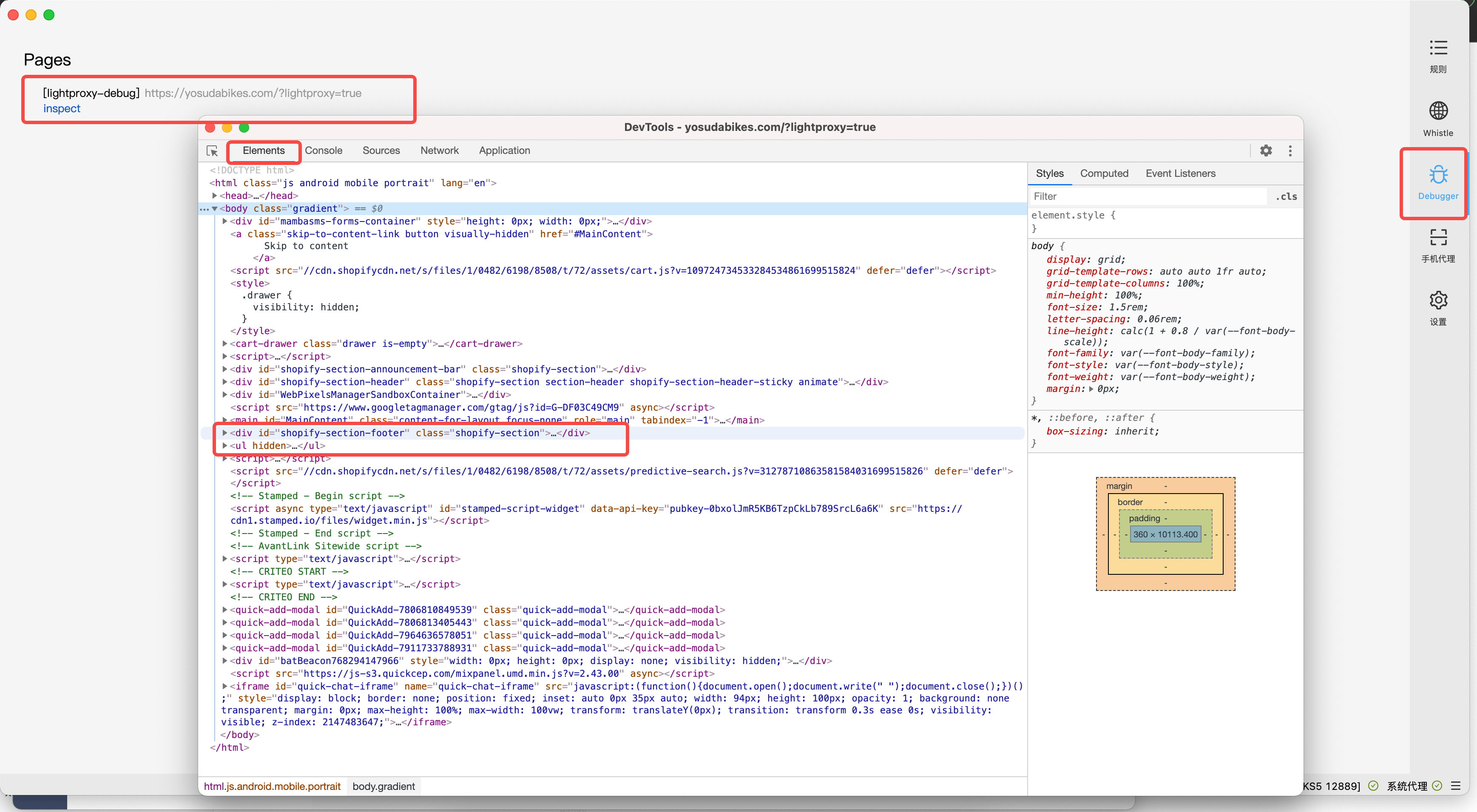
Task: Click the inspect element picker icon
Action: point(212,151)
